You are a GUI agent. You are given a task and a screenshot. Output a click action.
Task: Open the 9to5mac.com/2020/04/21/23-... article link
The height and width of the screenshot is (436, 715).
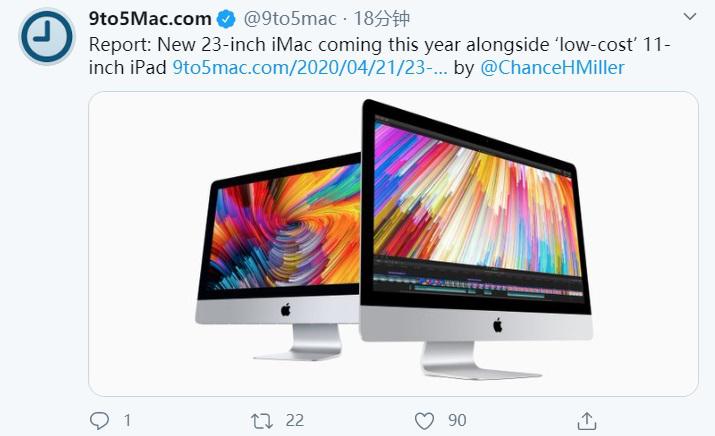click(x=310, y=68)
